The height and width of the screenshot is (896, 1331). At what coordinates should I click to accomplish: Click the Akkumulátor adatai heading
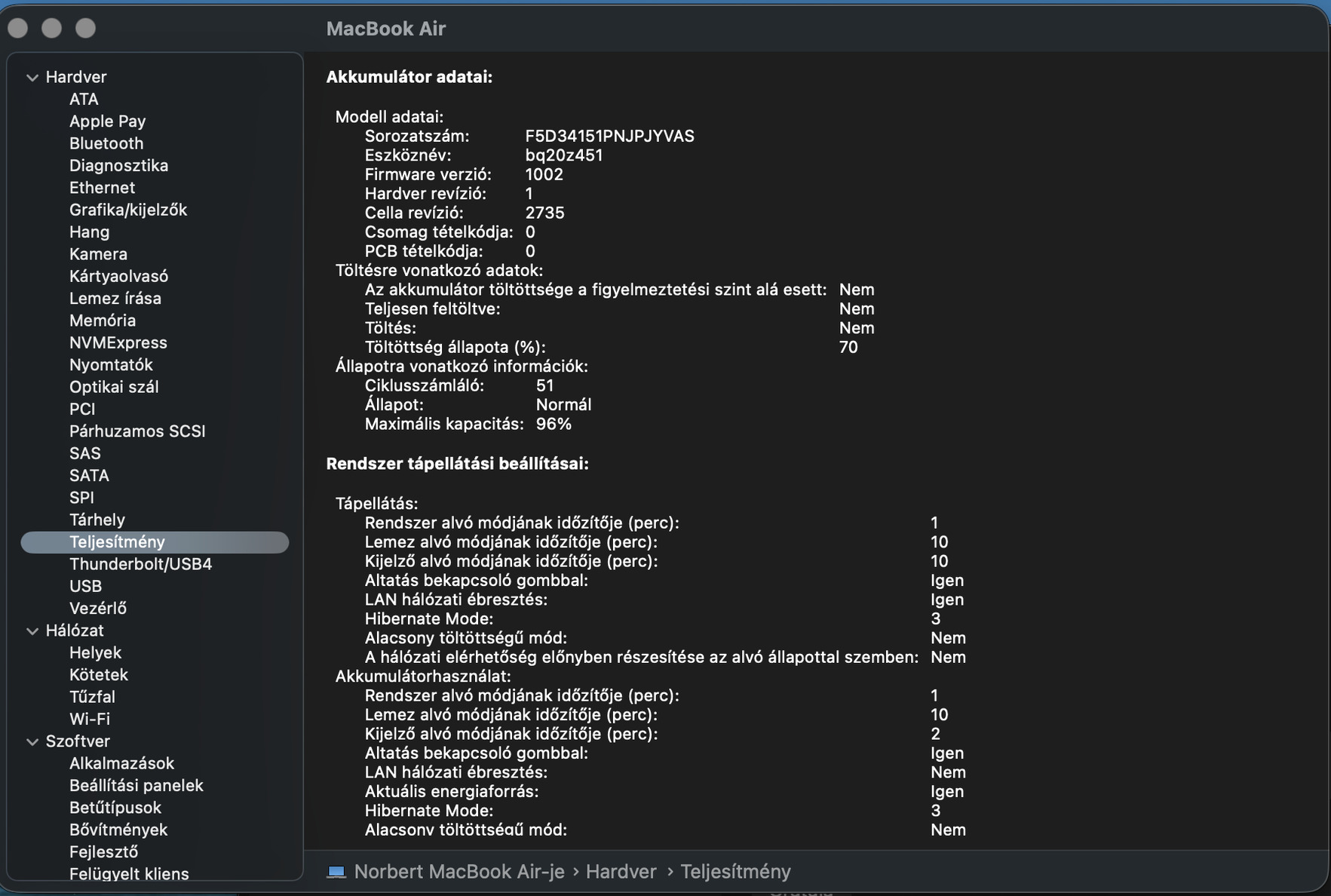pyautogui.click(x=409, y=77)
